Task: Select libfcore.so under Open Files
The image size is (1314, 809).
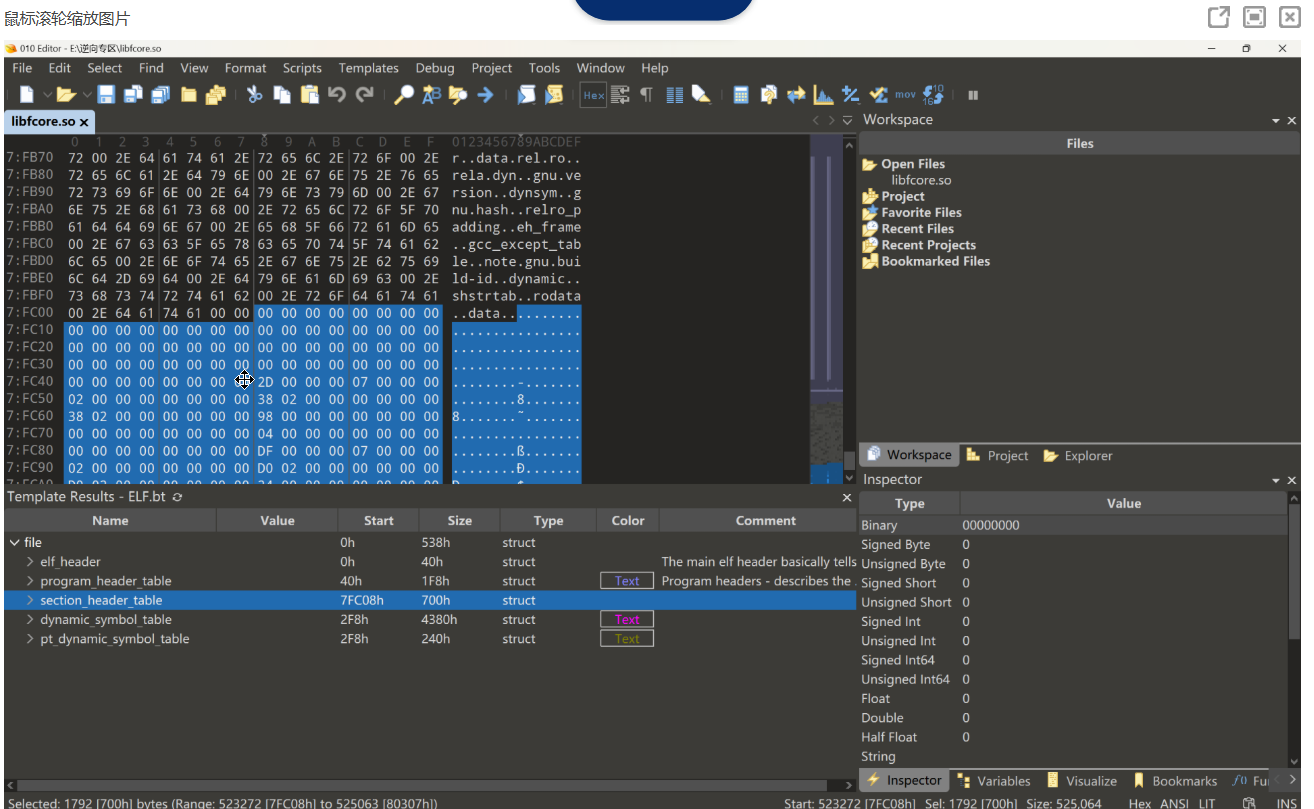Action: click(921, 180)
